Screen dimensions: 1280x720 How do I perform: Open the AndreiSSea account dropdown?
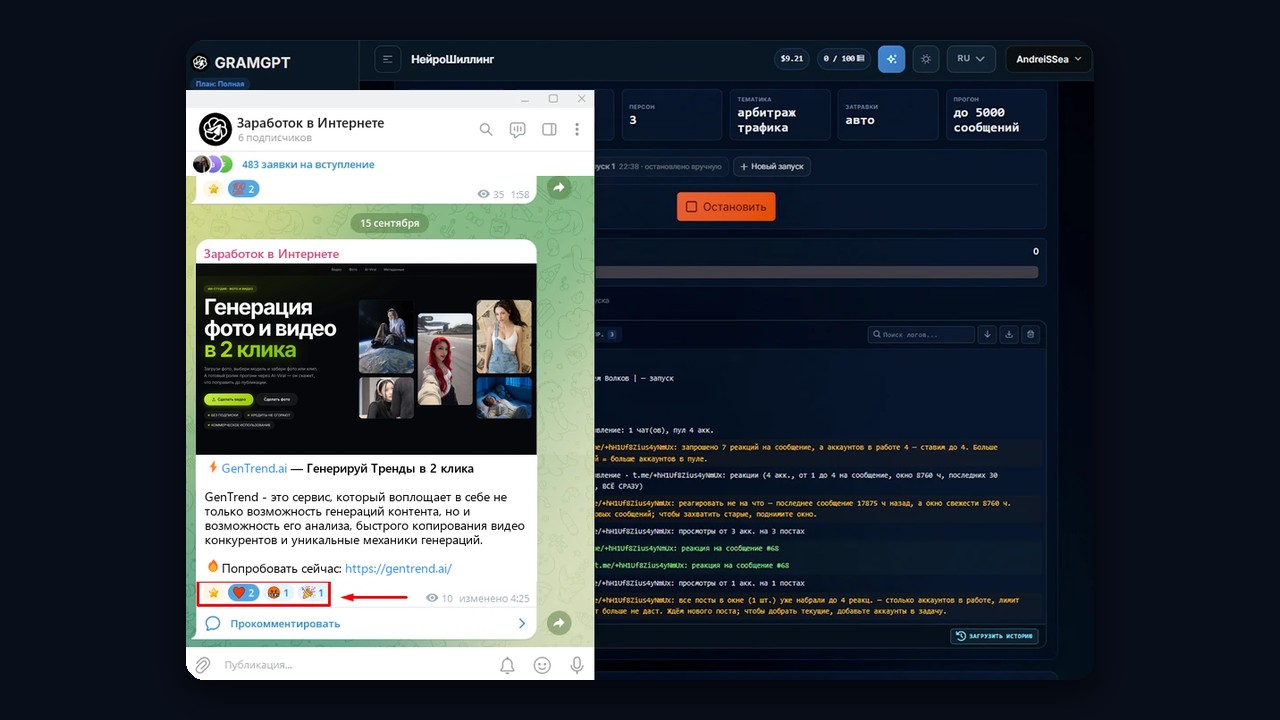1049,59
